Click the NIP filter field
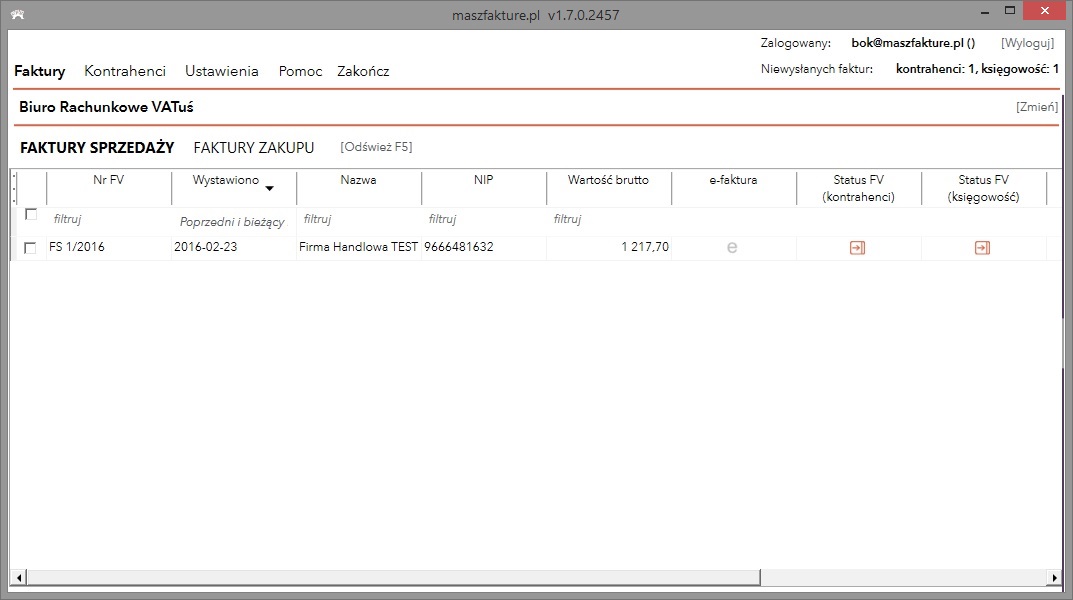 tap(484, 219)
